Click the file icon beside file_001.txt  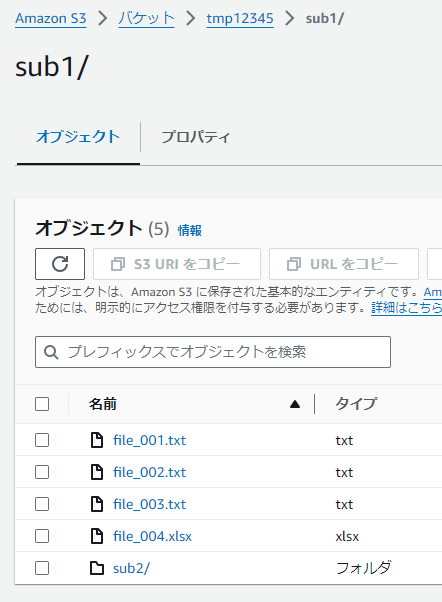[97, 440]
